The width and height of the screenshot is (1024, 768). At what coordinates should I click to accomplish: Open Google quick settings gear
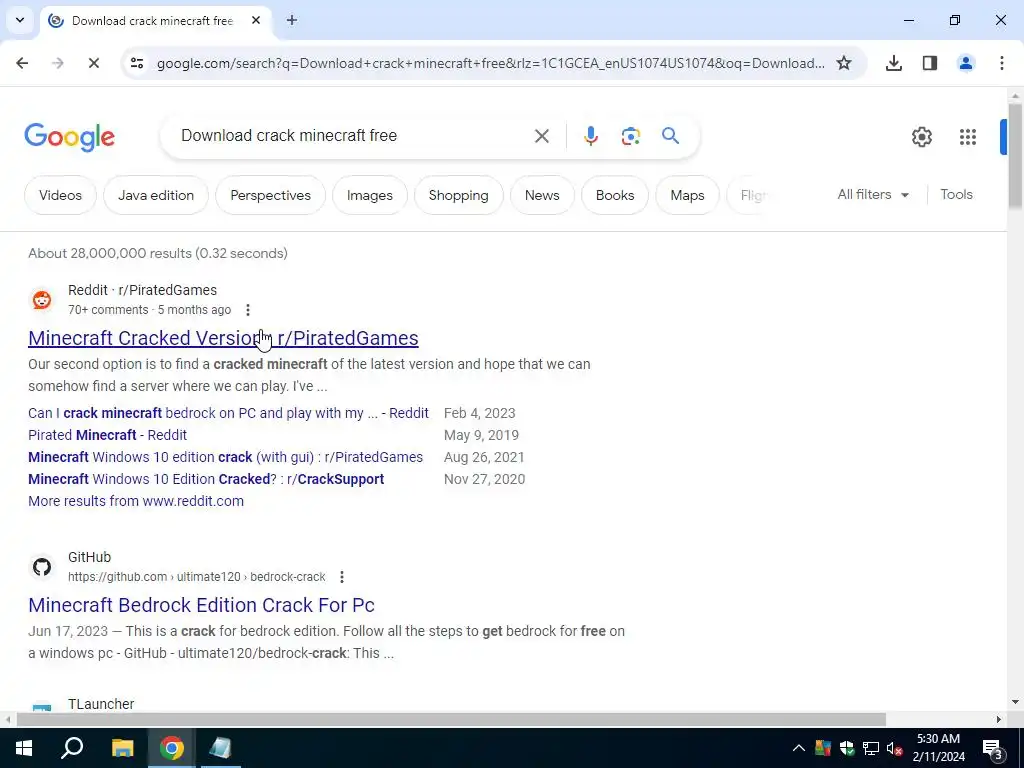pyautogui.click(x=921, y=136)
